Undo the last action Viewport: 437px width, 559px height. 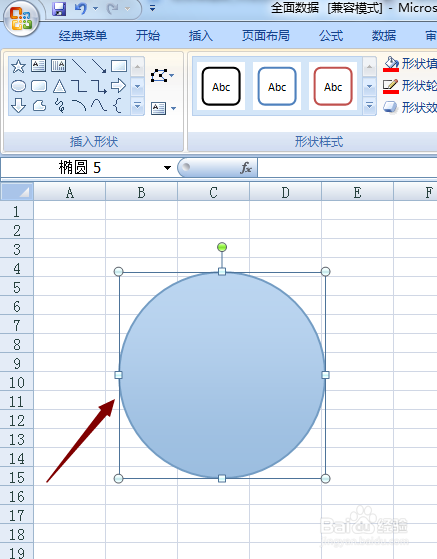[x=81, y=9]
